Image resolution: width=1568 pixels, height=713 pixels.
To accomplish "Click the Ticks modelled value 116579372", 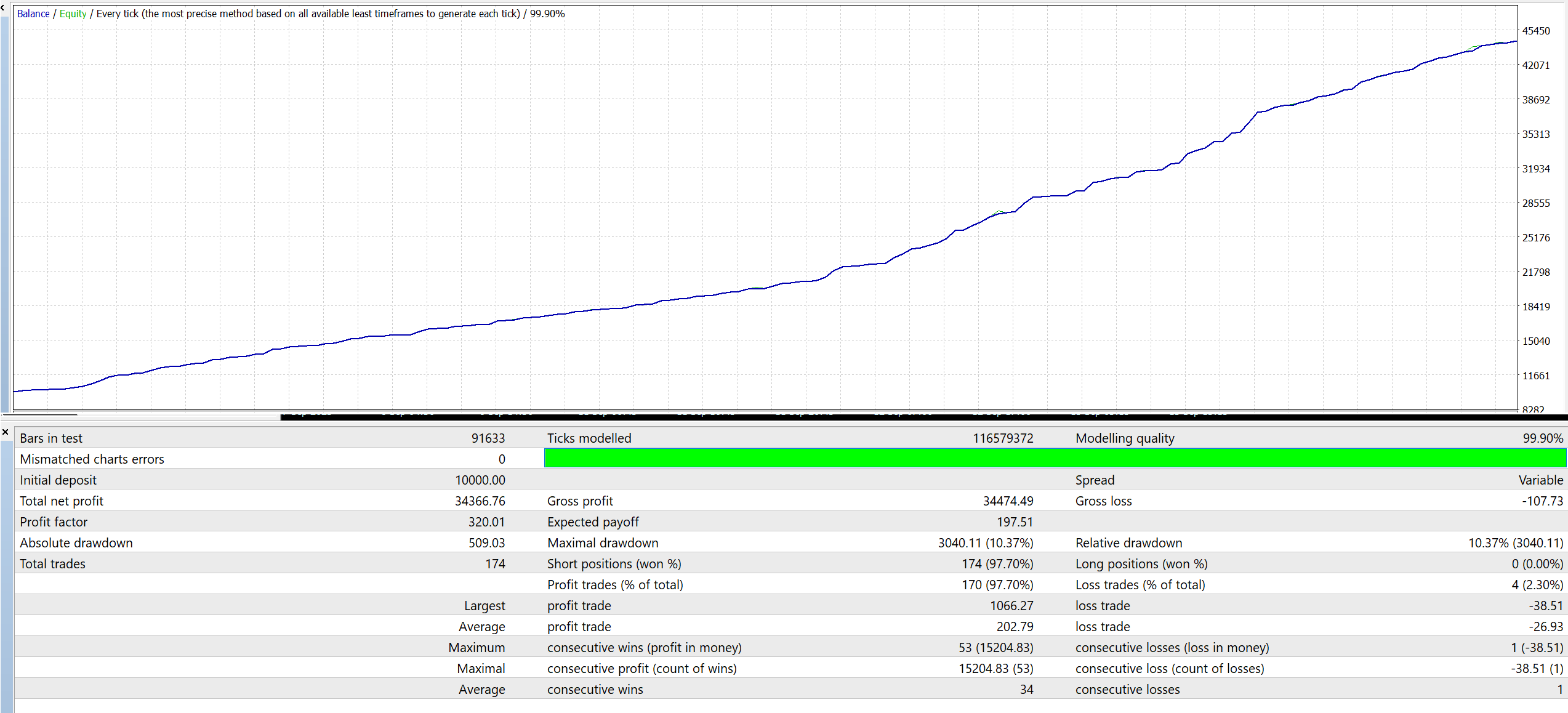I will 1003,438.
